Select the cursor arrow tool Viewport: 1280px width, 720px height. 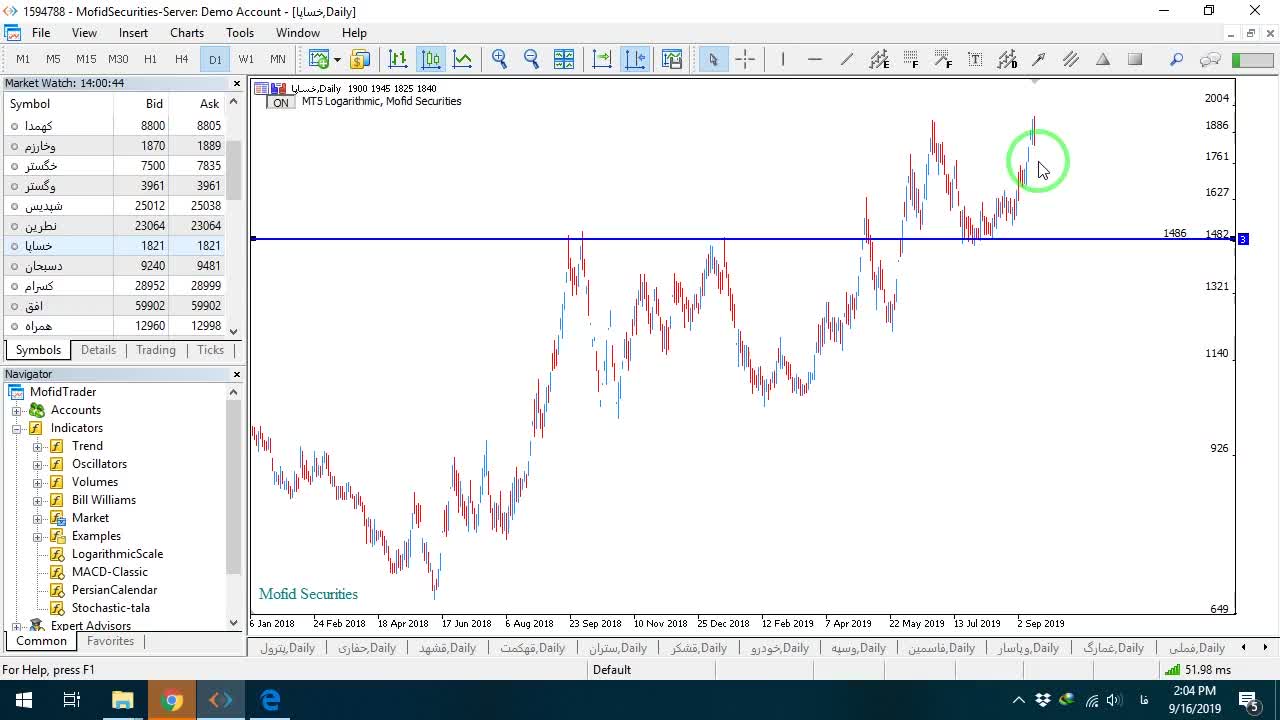tap(713, 59)
